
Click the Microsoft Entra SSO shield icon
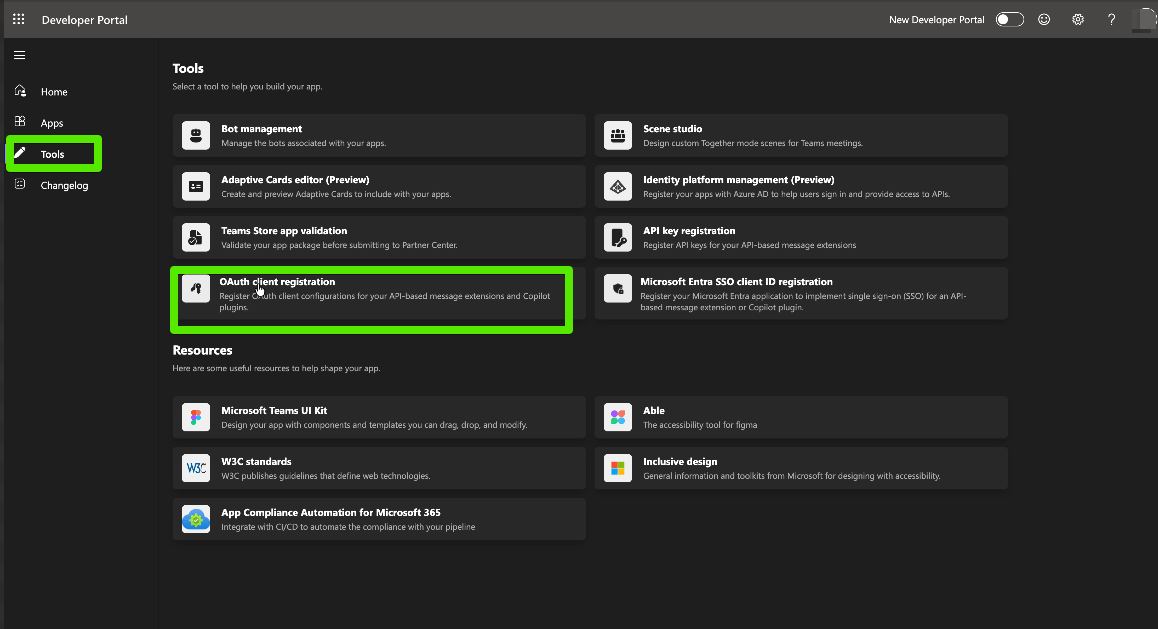(617, 289)
